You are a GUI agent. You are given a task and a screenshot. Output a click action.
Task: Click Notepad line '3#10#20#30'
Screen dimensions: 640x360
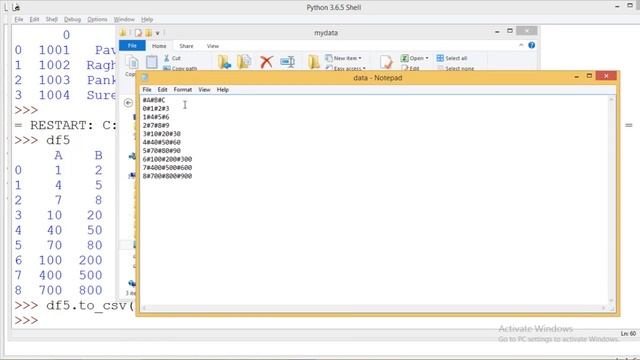(162, 134)
